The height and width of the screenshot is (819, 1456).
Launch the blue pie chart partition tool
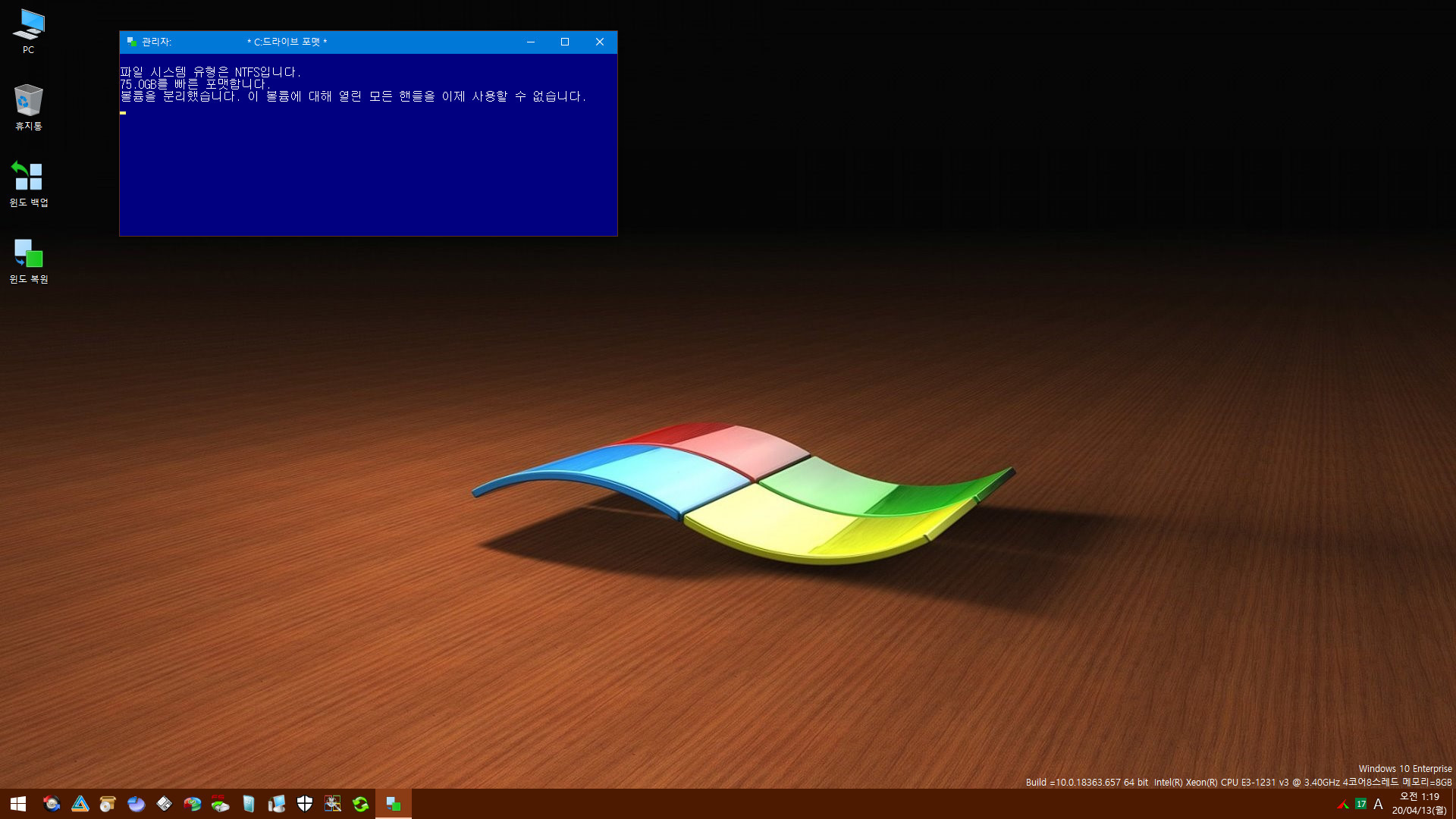pos(136,804)
